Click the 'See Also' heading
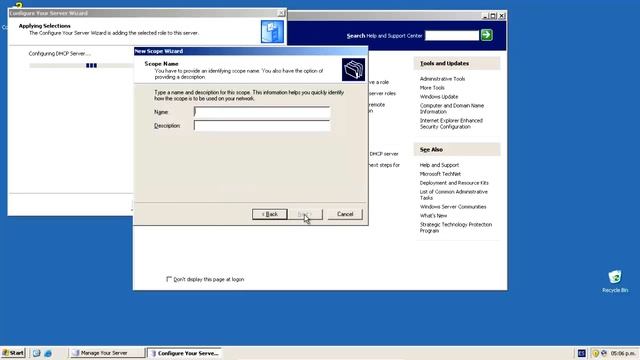The height and width of the screenshot is (360, 640). tap(431, 150)
